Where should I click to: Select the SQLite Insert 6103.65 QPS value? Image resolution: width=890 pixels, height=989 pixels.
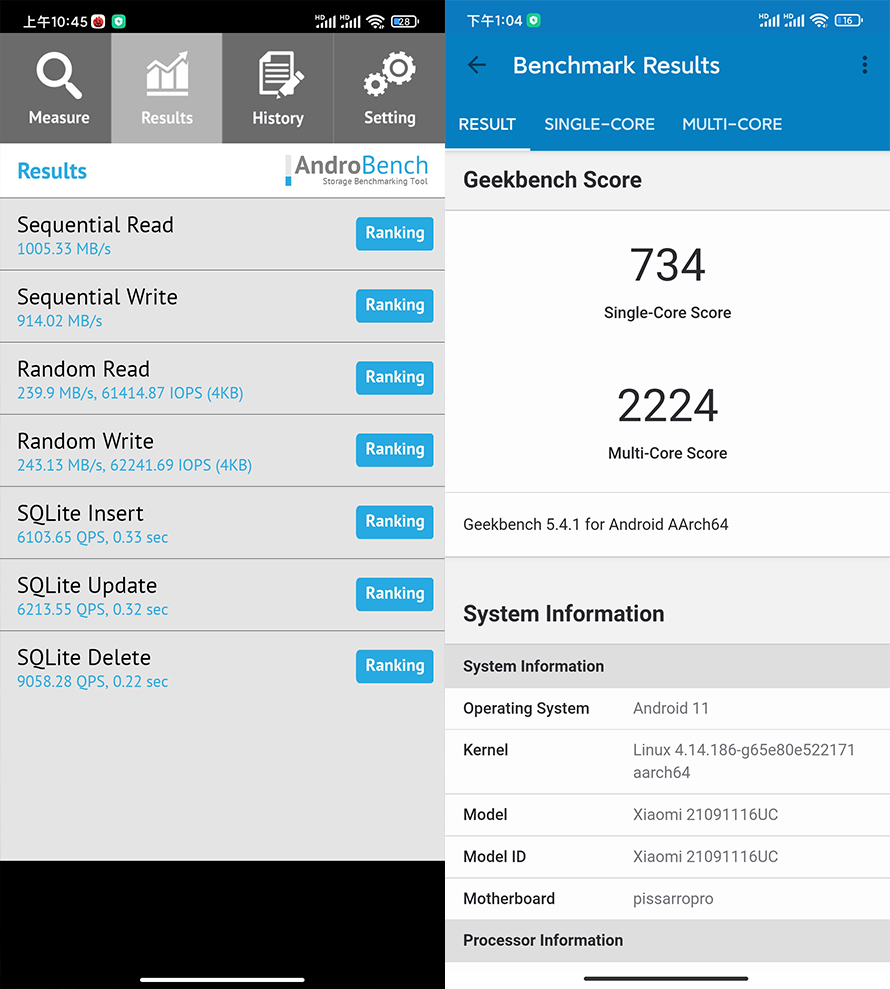pyautogui.click(x=92, y=537)
